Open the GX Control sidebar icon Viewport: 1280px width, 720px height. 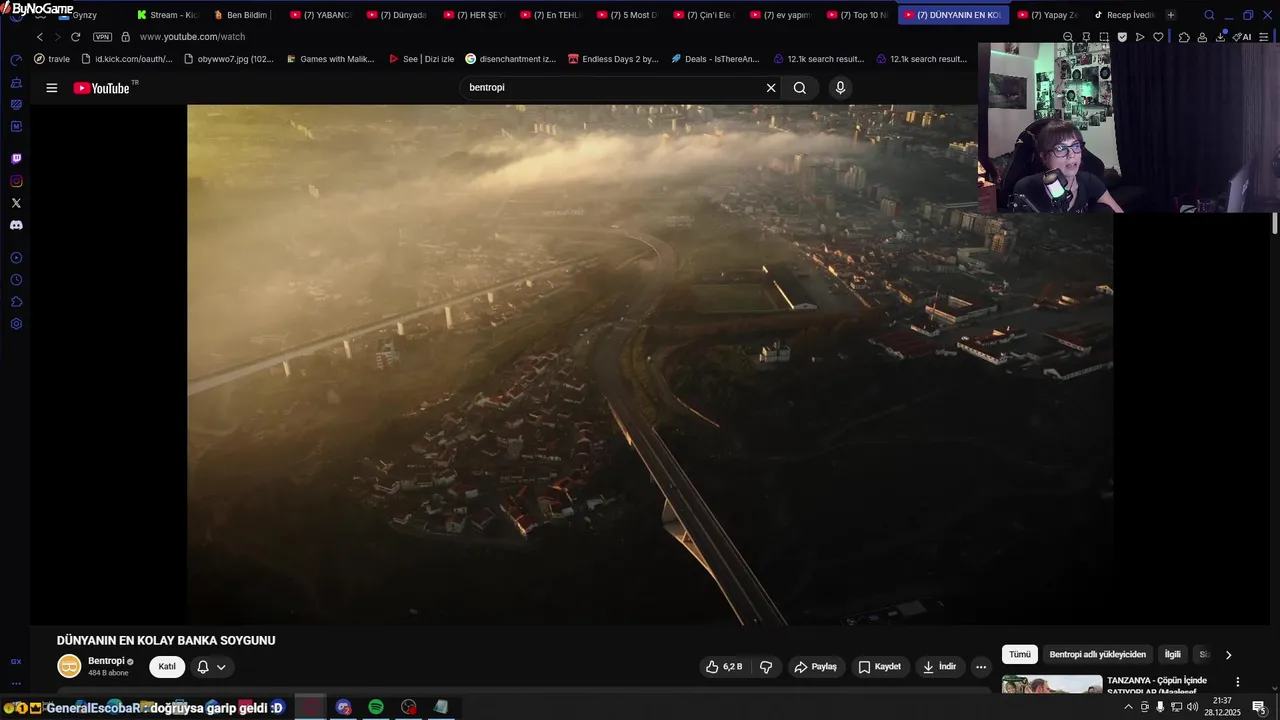16,662
